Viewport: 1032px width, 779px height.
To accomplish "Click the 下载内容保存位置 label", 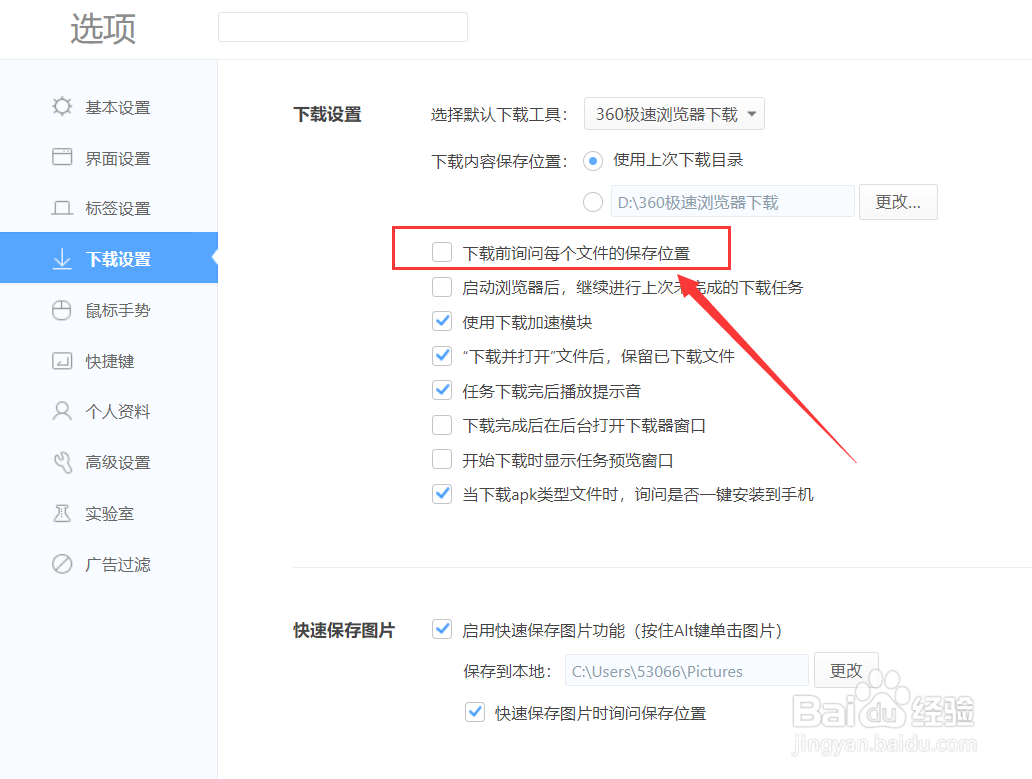I will [500, 161].
